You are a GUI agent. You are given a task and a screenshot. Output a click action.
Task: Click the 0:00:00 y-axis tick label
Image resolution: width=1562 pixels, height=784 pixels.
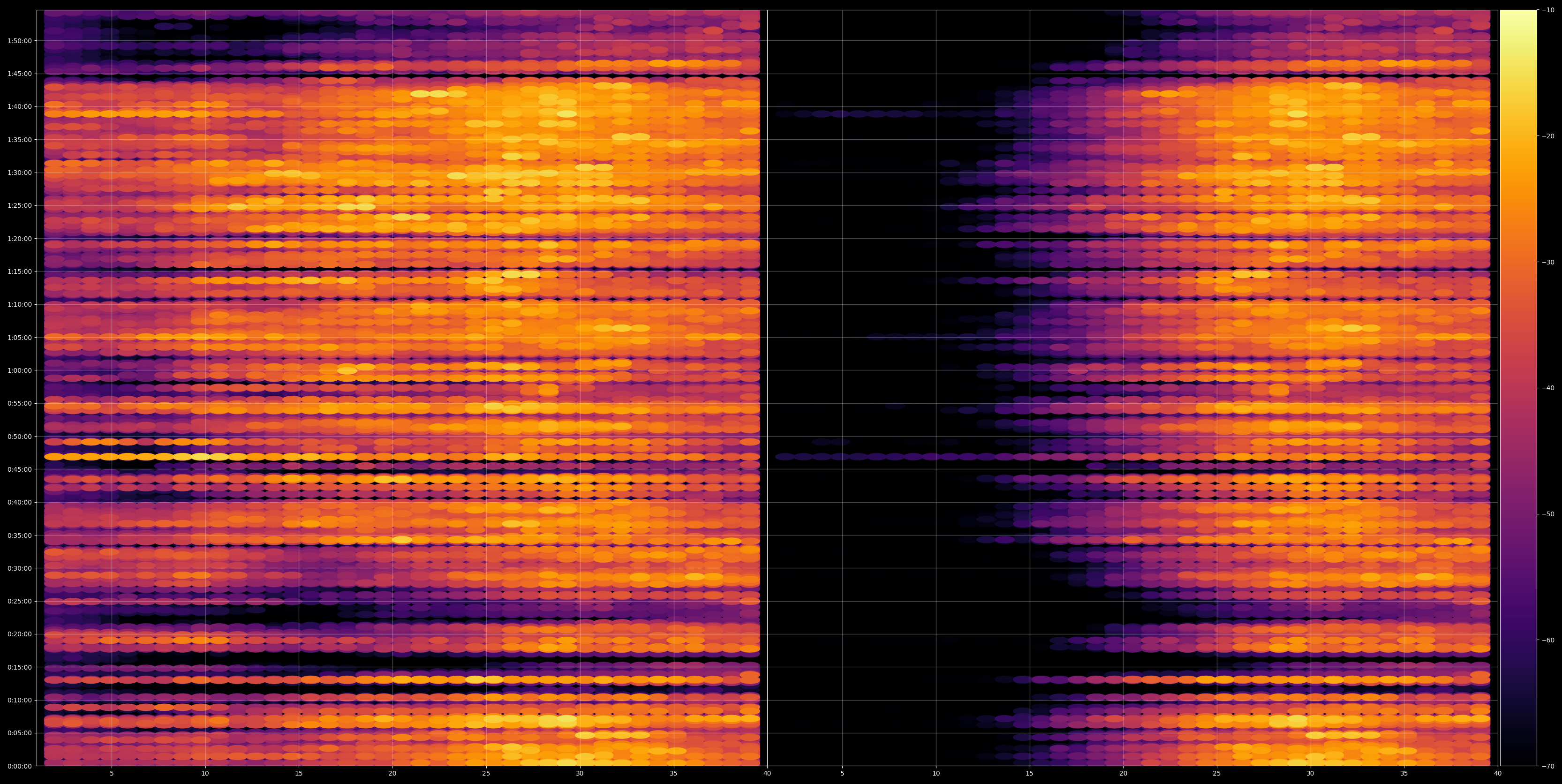pos(19,766)
